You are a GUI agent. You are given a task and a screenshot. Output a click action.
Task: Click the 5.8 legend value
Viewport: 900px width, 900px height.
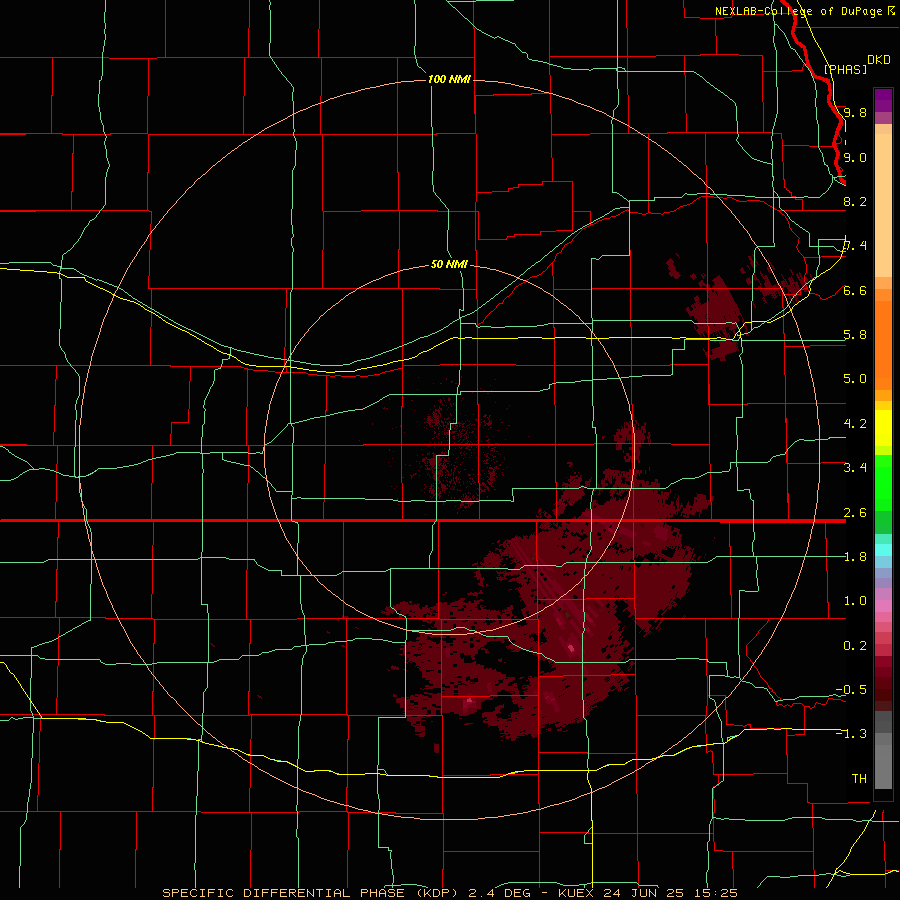click(855, 335)
